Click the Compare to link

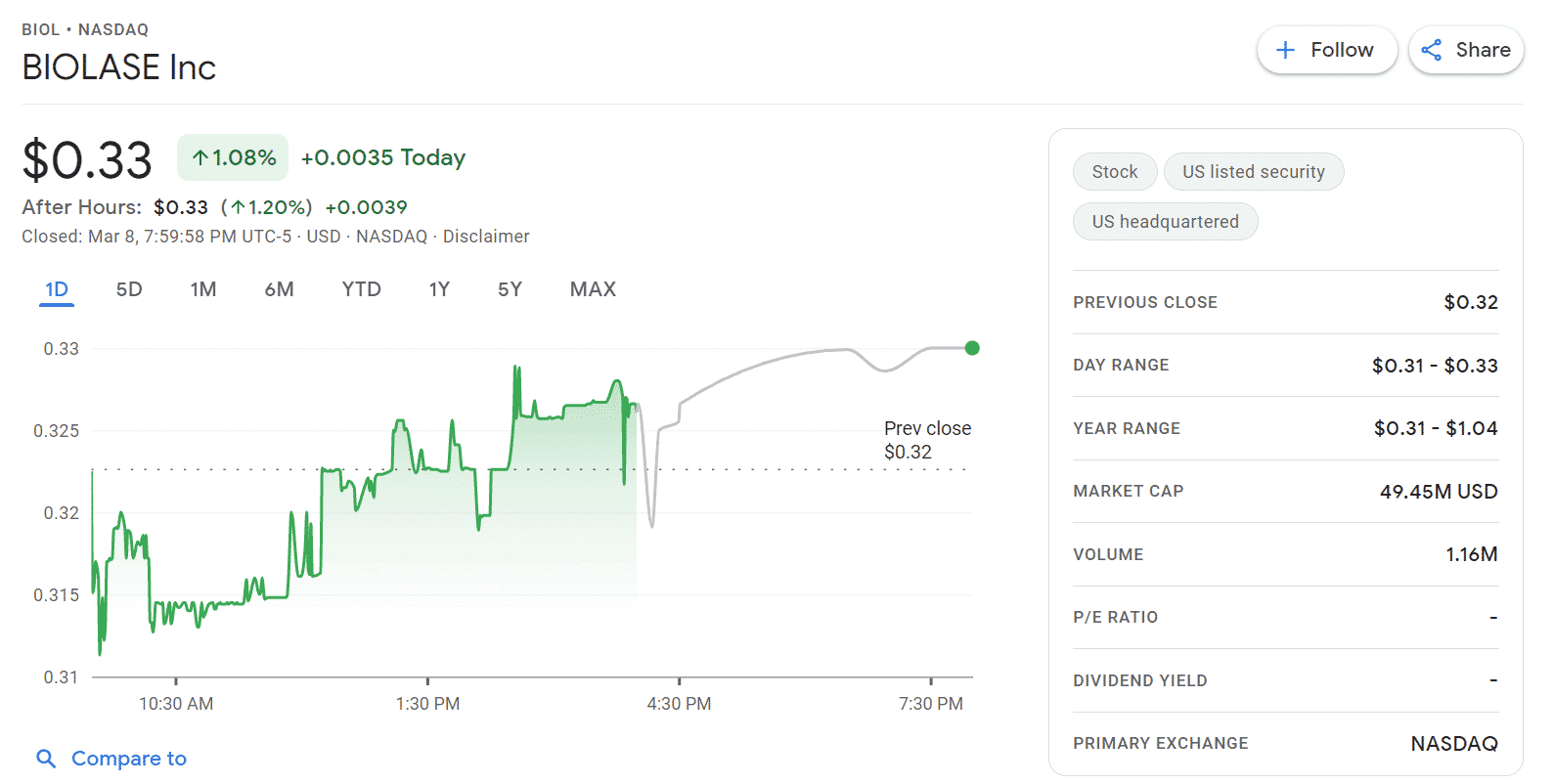coord(128,759)
